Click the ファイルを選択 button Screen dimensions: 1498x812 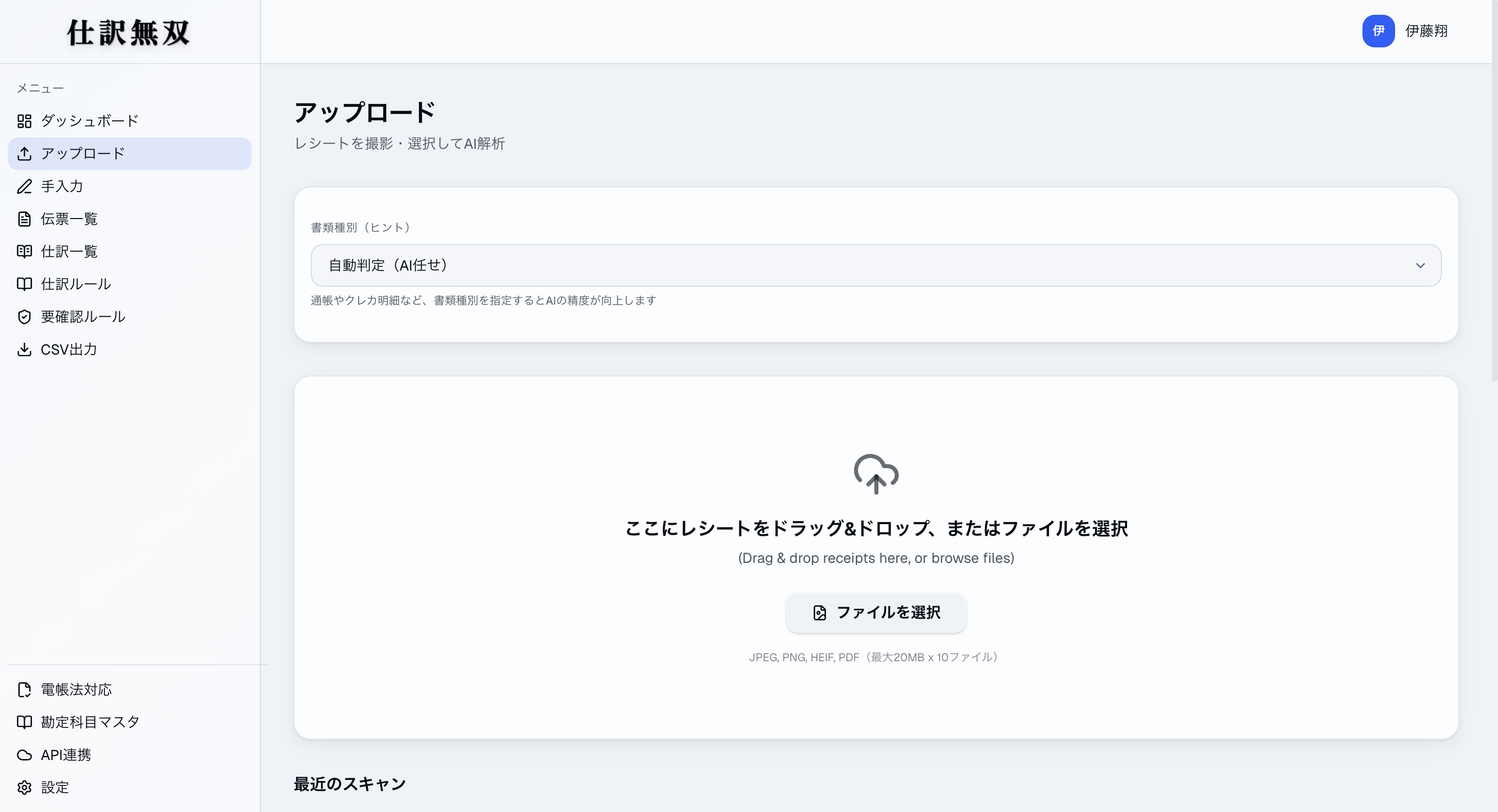coord(876,613)
